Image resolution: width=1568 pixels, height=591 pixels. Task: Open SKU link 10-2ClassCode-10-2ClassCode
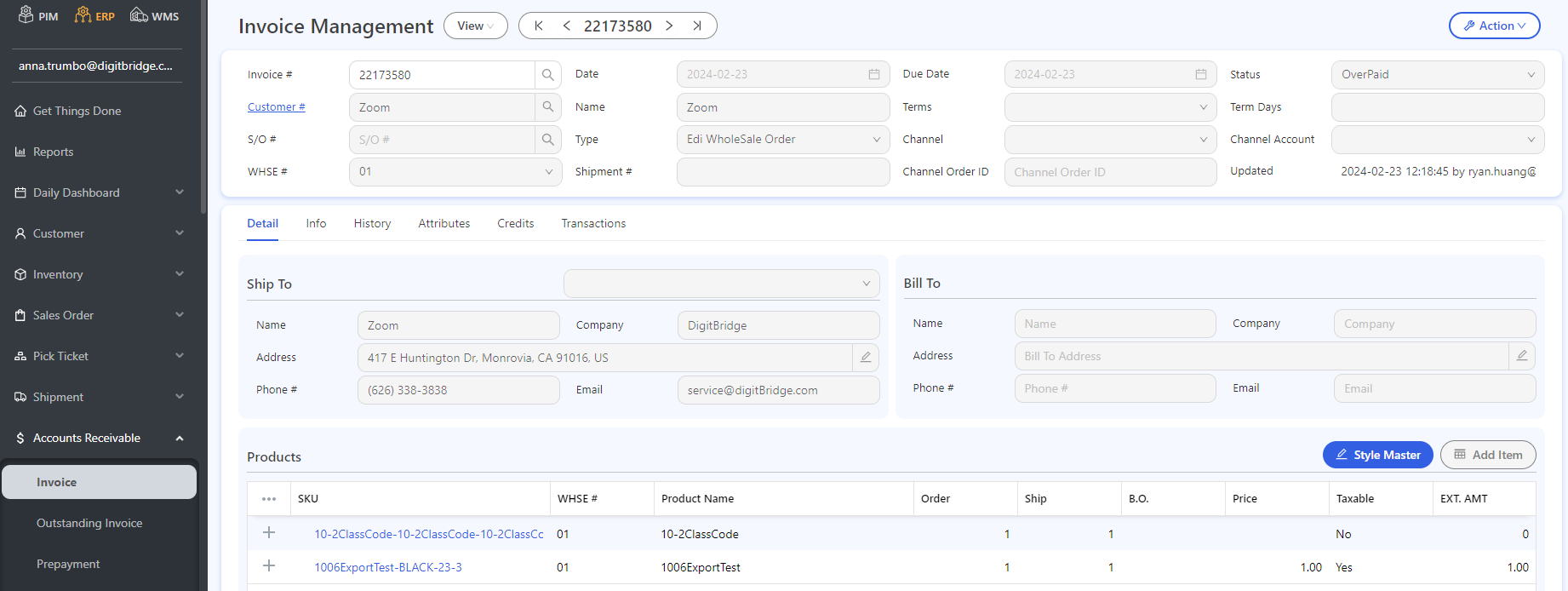point(429,534)
